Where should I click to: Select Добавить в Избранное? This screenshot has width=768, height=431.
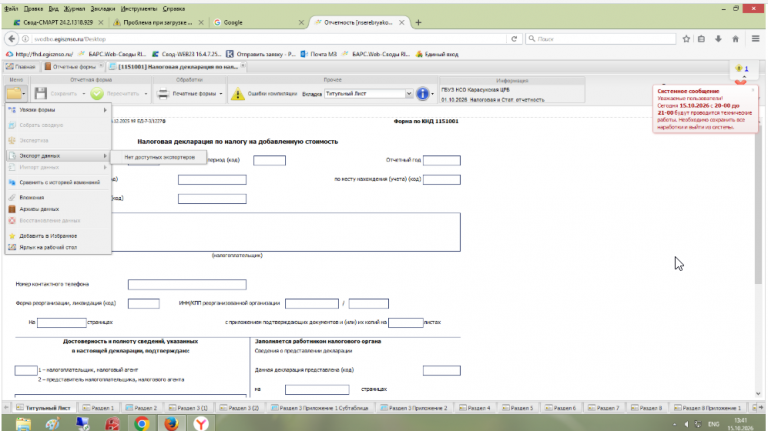tap(58, 236)
